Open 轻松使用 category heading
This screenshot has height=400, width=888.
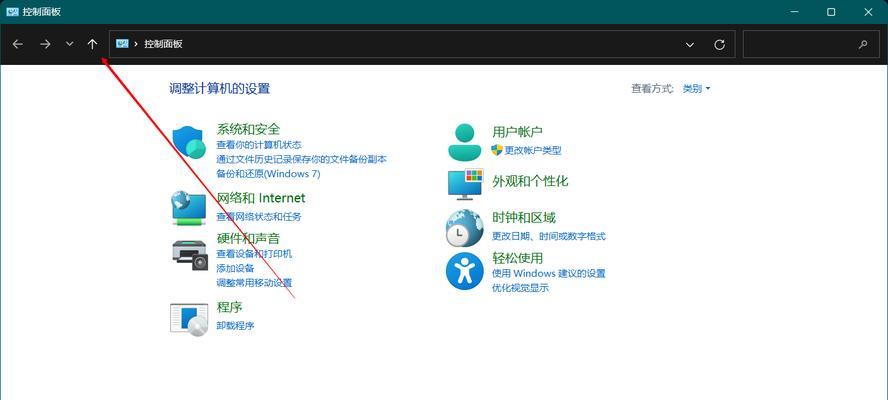[x=518, y=258]
